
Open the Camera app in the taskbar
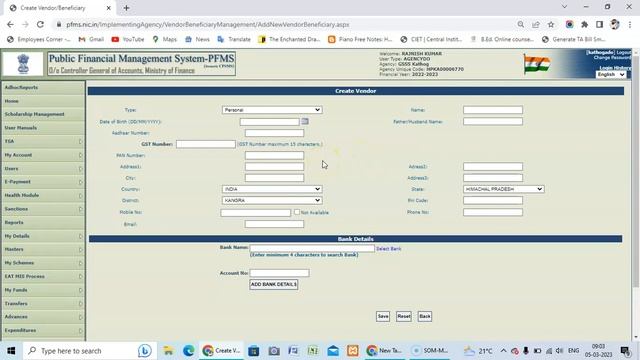274,351
